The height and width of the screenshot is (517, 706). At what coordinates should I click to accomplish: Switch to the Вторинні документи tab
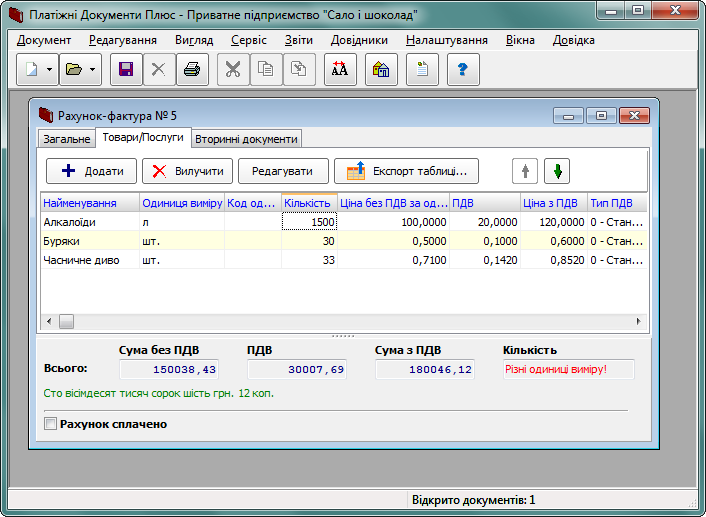click(x=246, y=139)
